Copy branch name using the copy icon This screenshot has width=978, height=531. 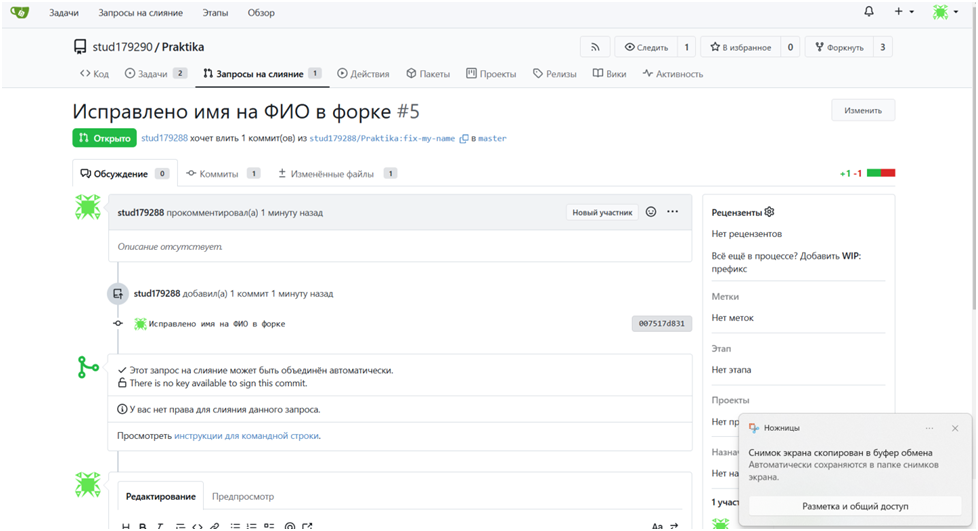pos(464,139)
